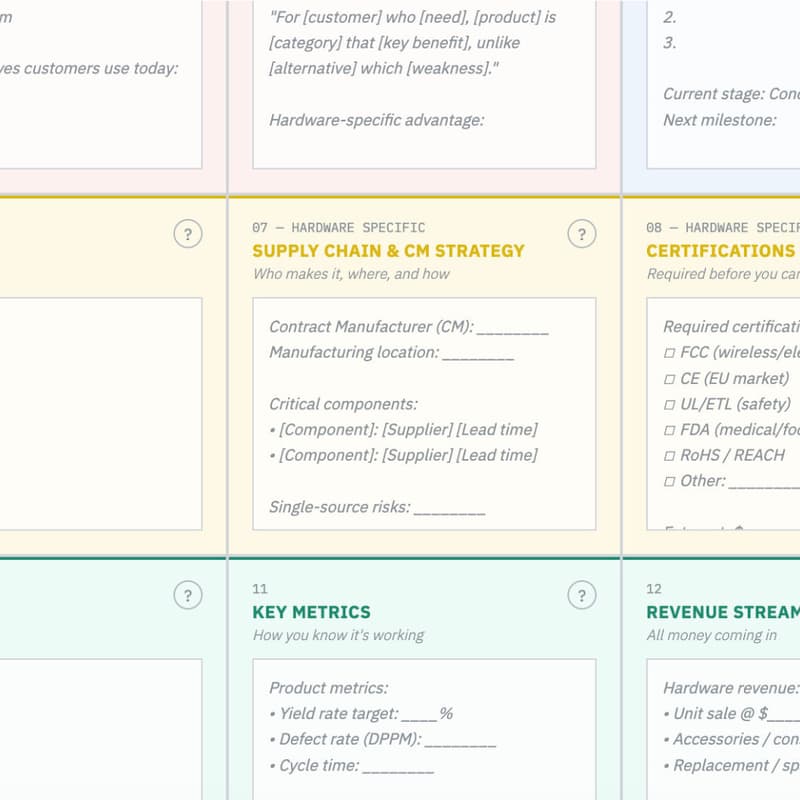This screenshot has width=800, height=800.
Task: Click the Manufacturing location line
Action: [391, 352]
